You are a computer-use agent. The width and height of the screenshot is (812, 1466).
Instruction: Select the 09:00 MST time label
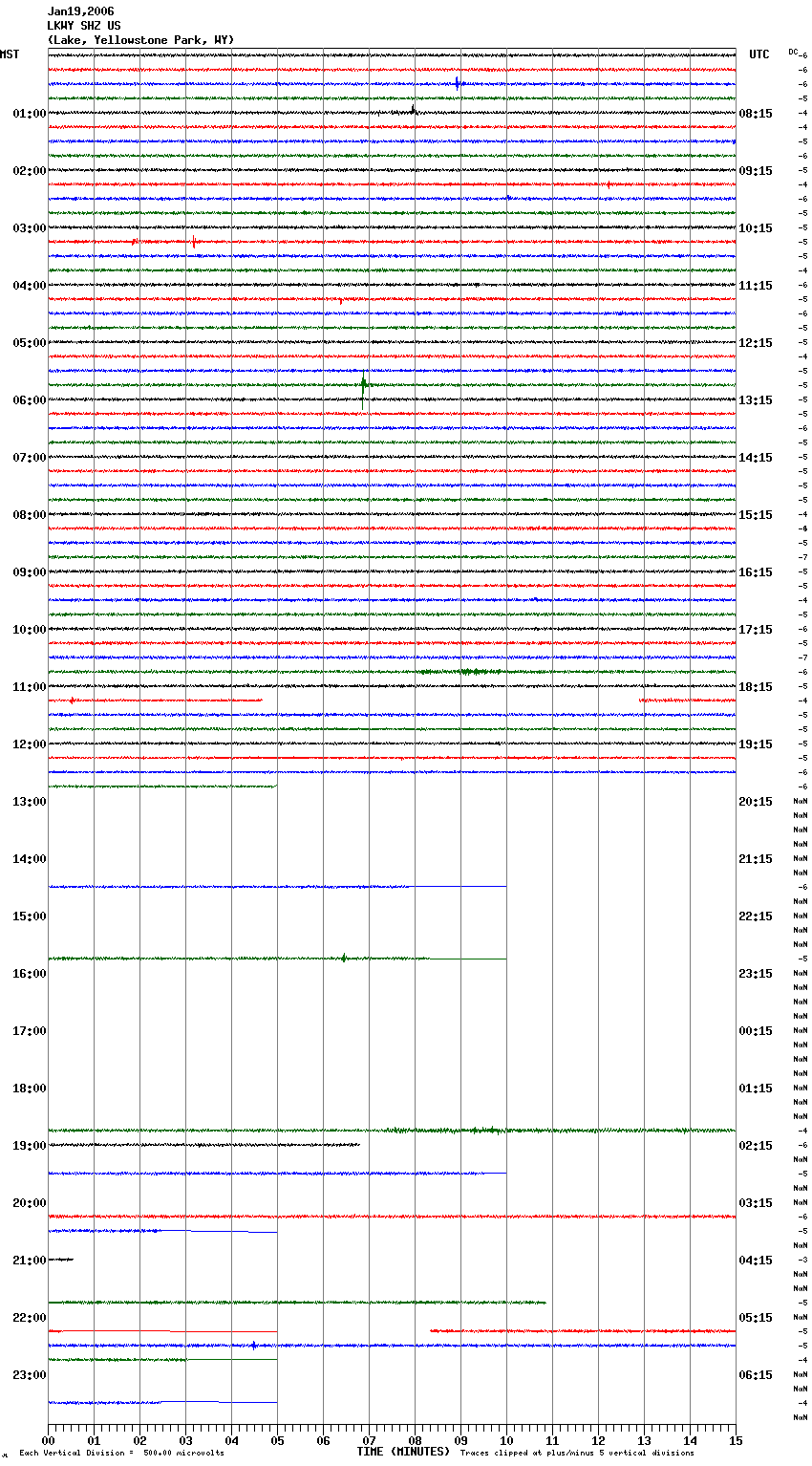30,572
